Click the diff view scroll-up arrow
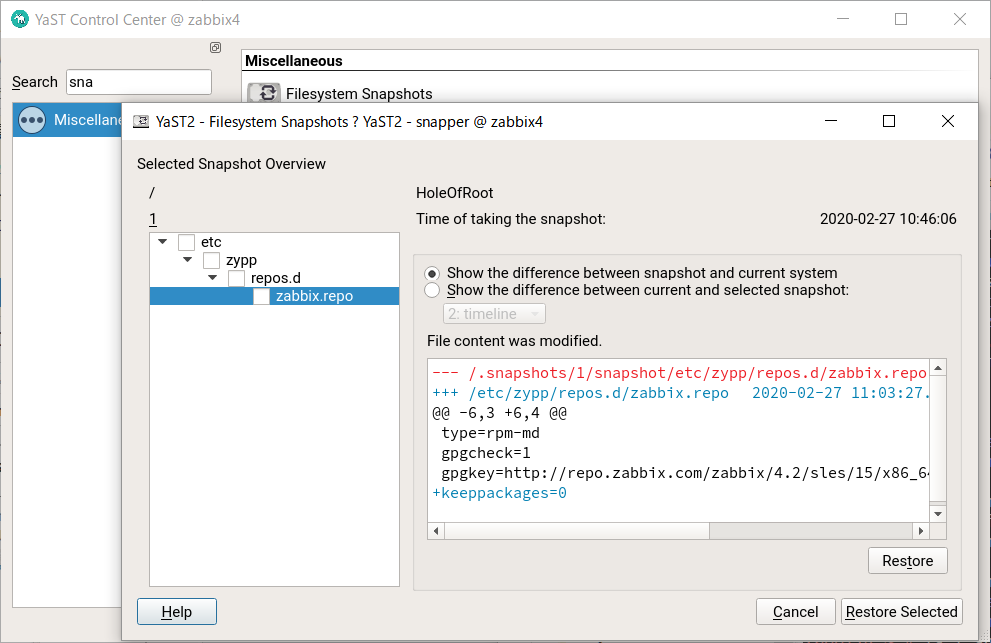 point(938,368)
